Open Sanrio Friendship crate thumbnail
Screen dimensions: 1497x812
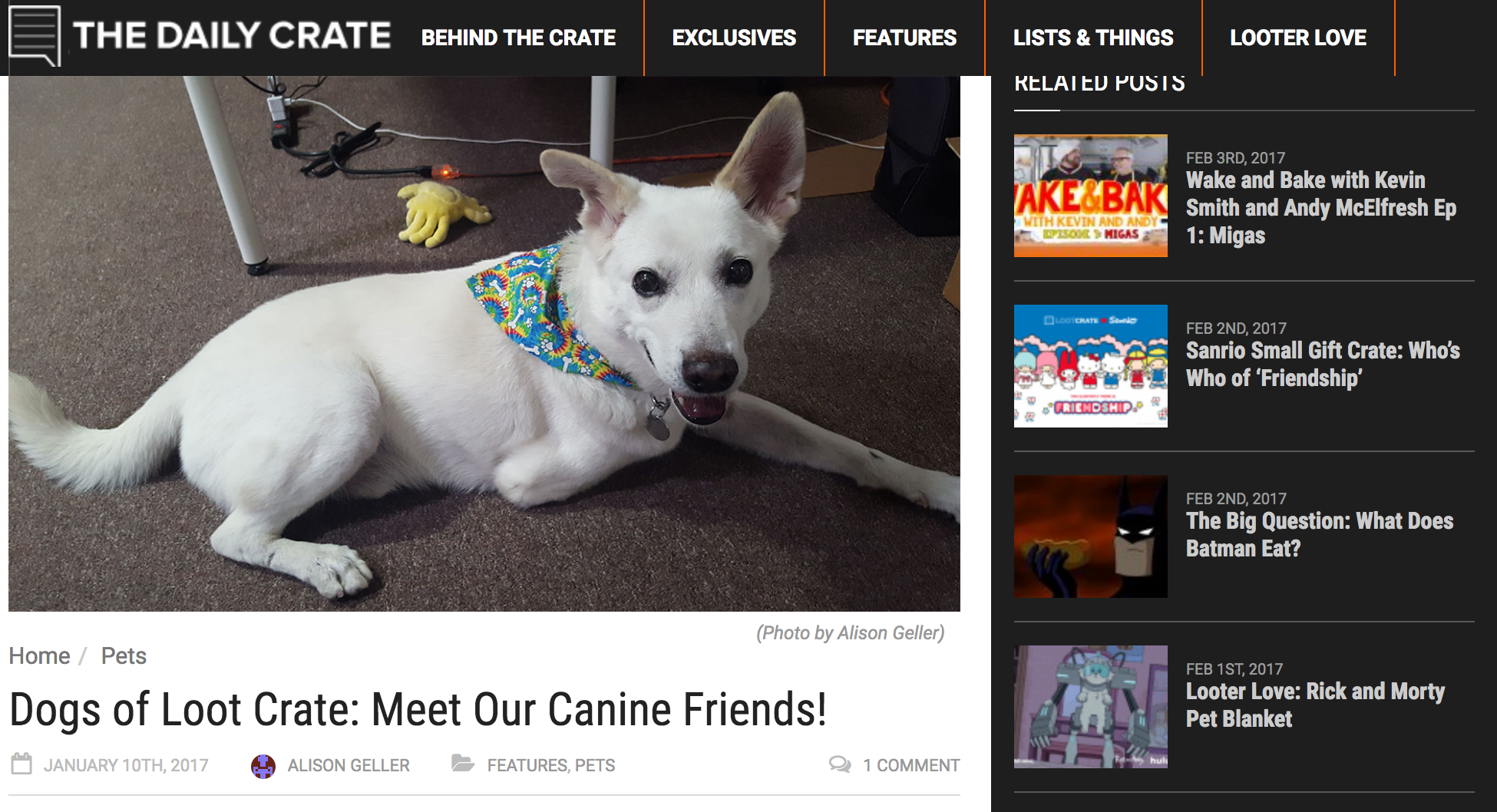[1091, 366]
